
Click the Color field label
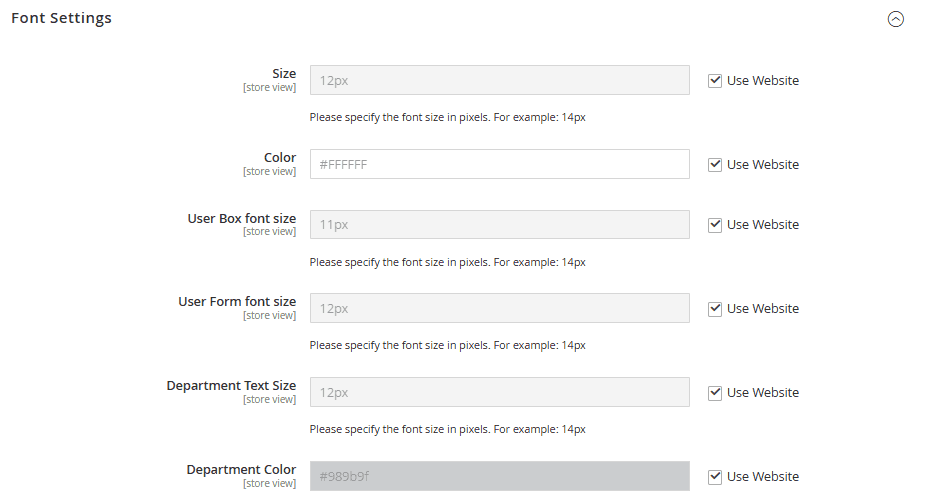point(280,158)
